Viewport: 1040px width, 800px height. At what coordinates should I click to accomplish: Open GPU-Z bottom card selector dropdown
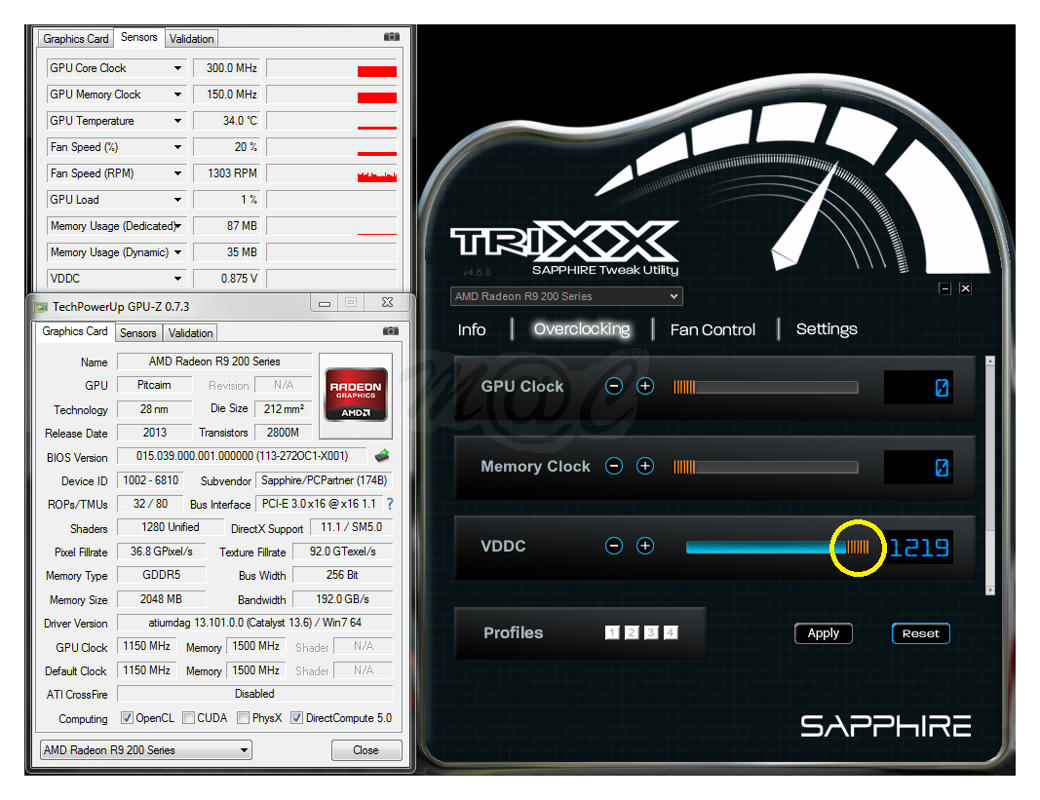click(x=146, y=750)
